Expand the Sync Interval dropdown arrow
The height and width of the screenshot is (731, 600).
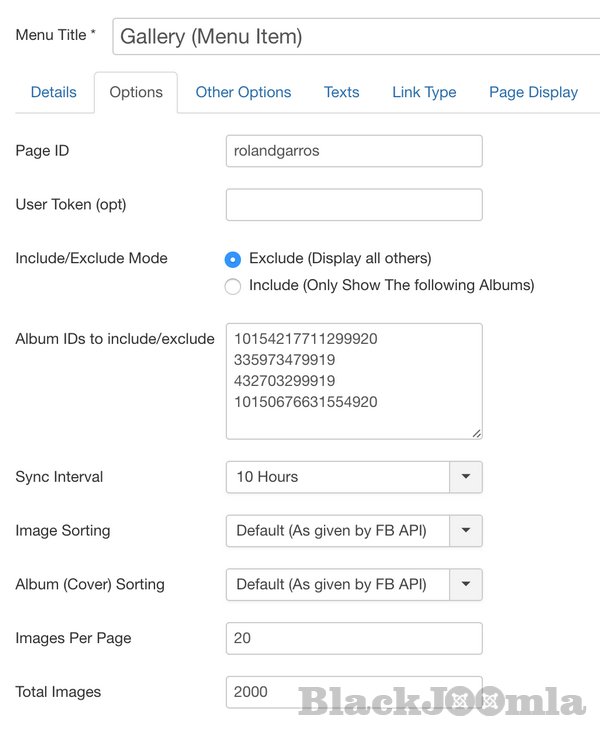(x=466, y=477)
